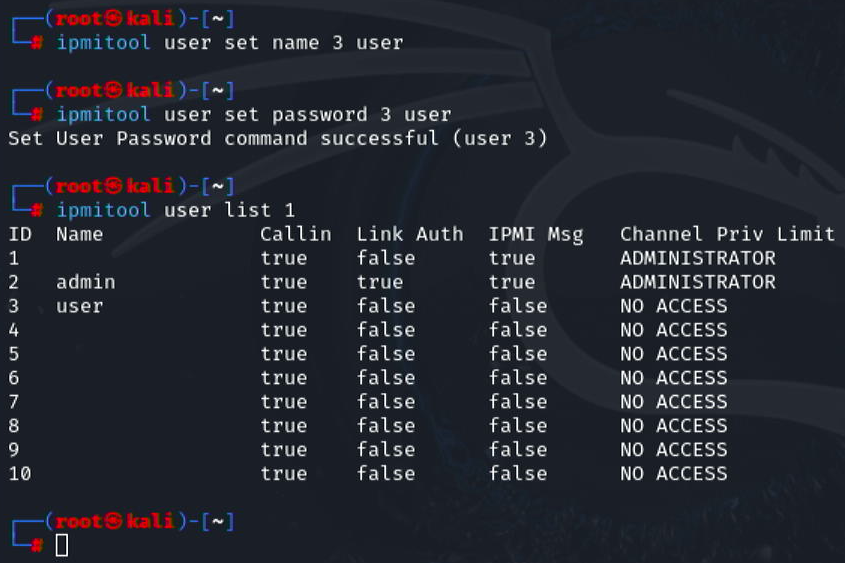Click the "ipmitool user set password 3 user" command
Viewport: 845px width, 563px height.
coord(254,115)
